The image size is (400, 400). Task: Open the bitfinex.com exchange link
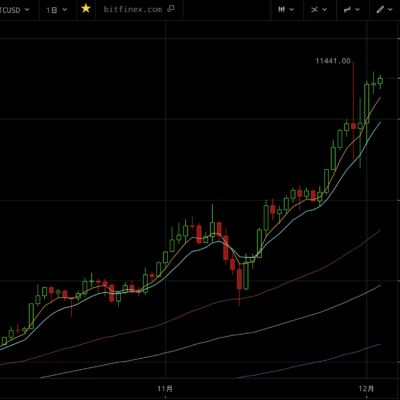tap(133, 9)
